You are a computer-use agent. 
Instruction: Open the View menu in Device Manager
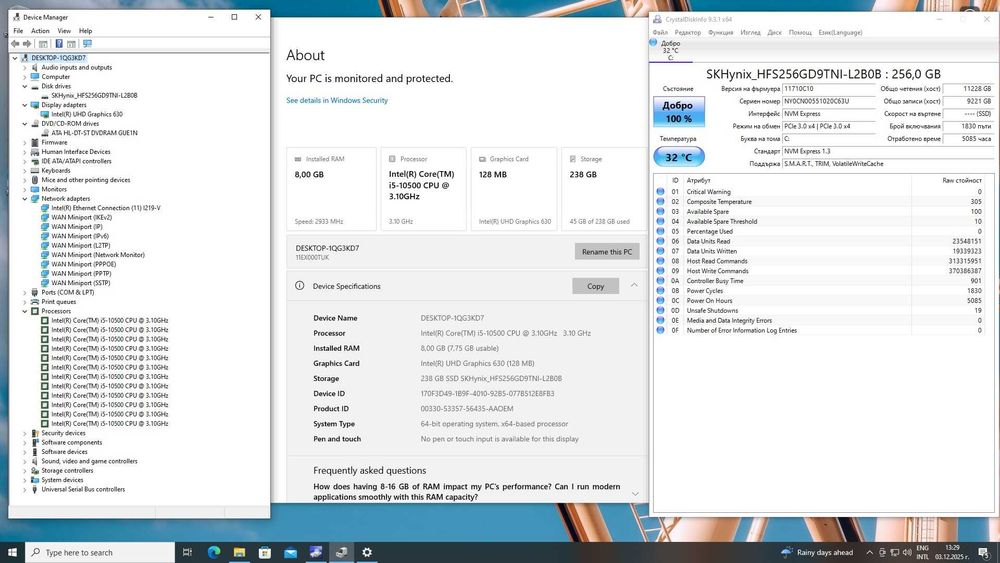pyautogui.click(x=64, y=31)
